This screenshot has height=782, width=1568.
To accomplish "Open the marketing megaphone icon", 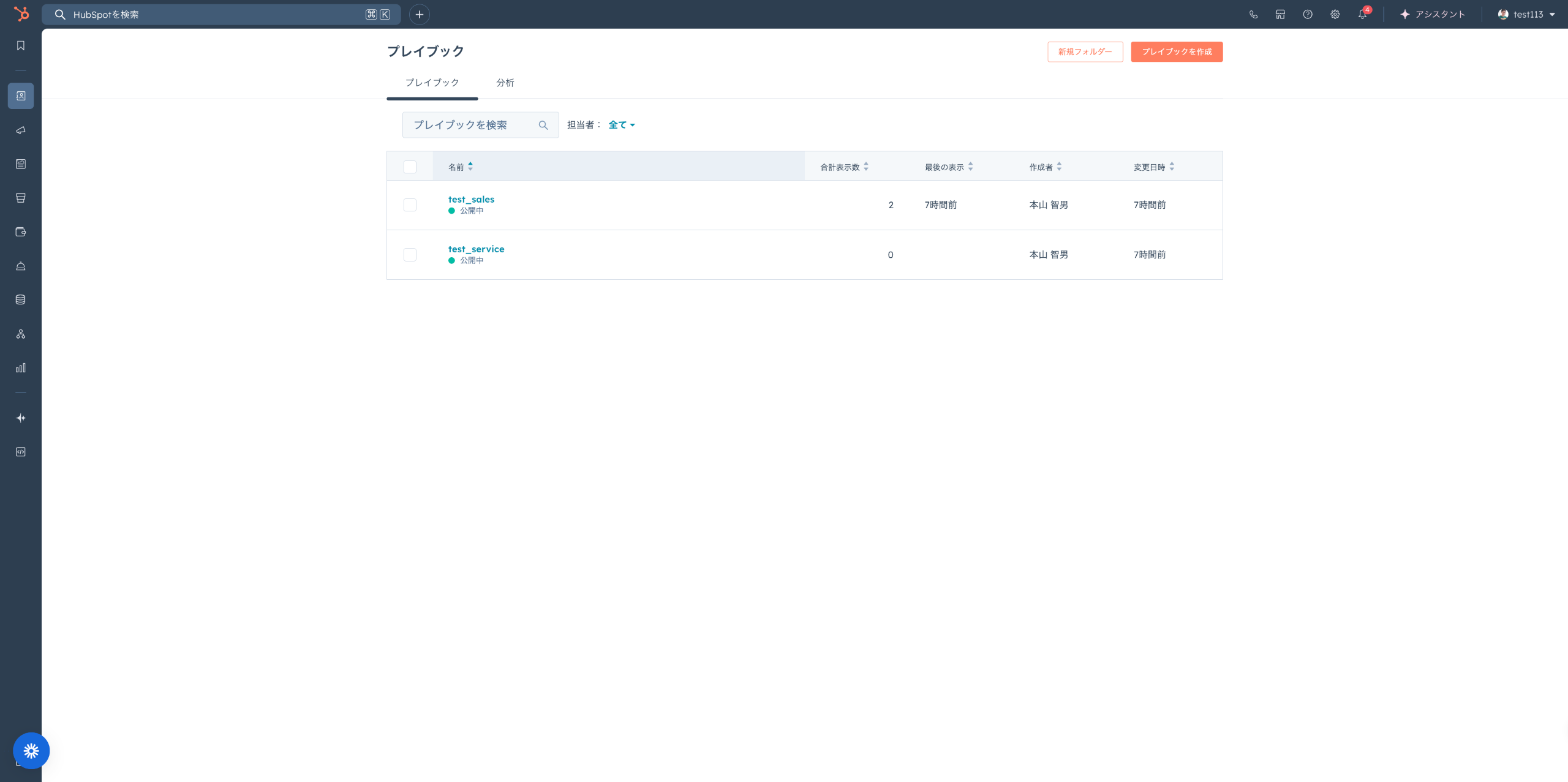I will pos(21,130).
